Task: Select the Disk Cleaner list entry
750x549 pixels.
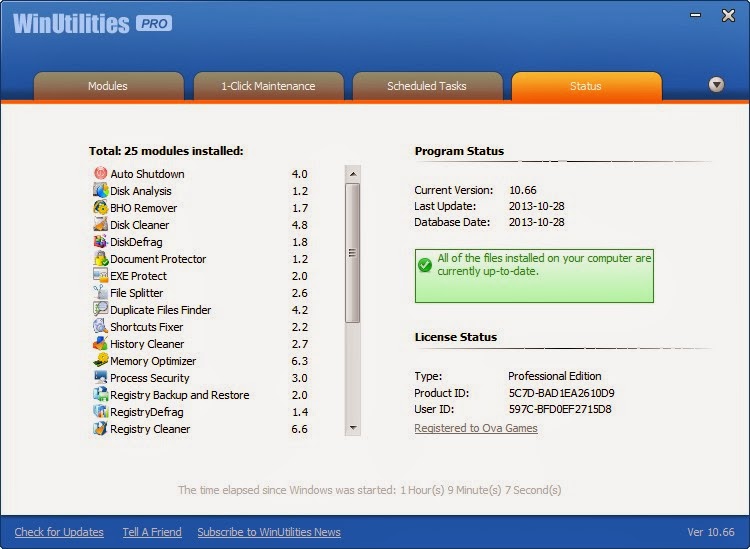Action: 140,225
